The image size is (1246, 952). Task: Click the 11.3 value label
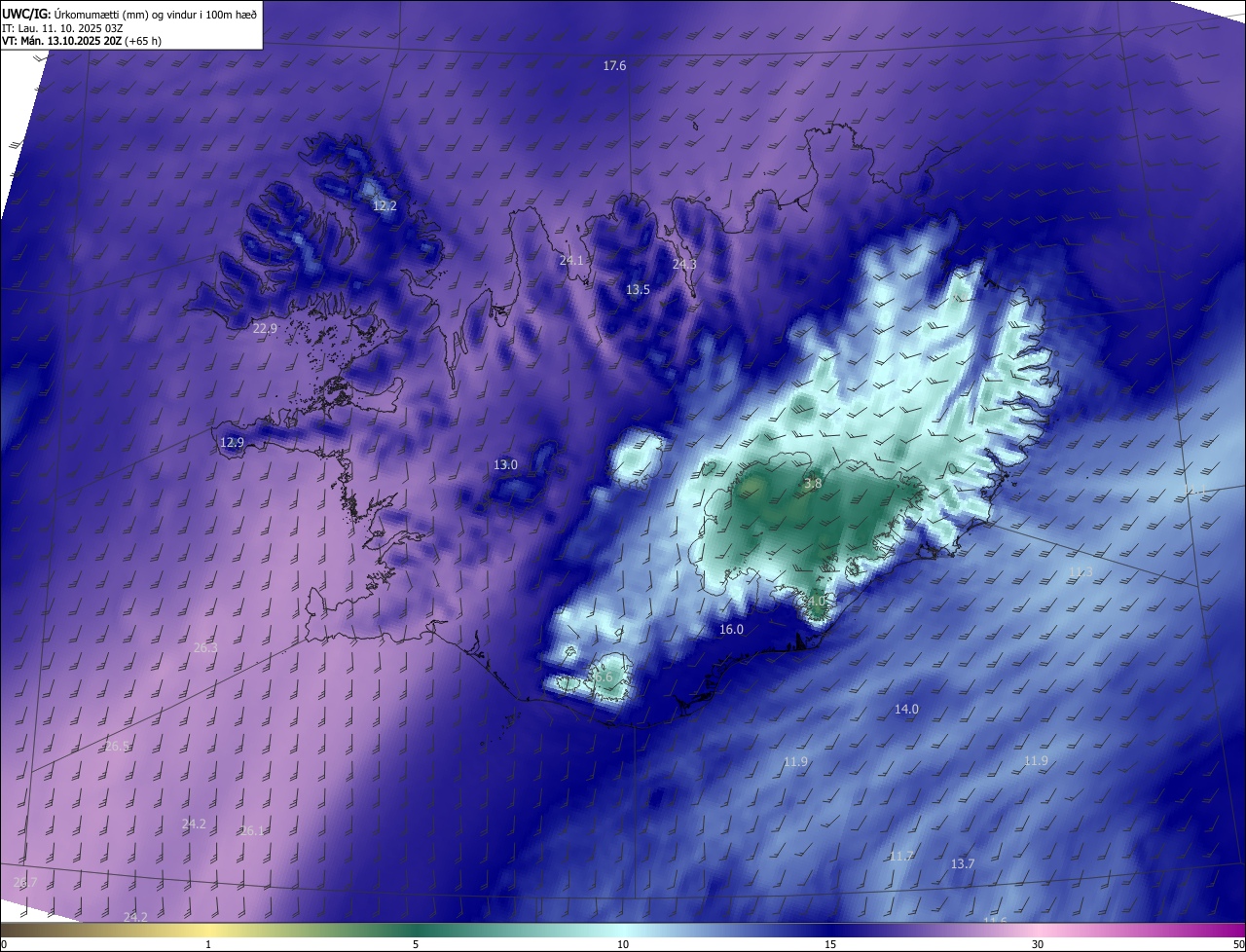(x=1081, y=572)
